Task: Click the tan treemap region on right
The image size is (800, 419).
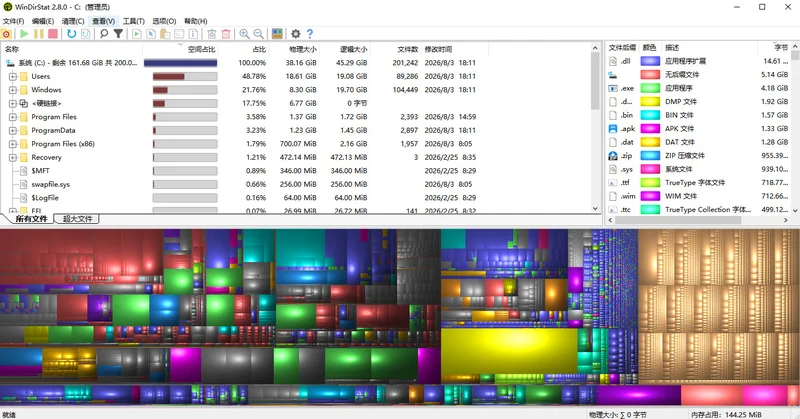Action: pos(718,306)
